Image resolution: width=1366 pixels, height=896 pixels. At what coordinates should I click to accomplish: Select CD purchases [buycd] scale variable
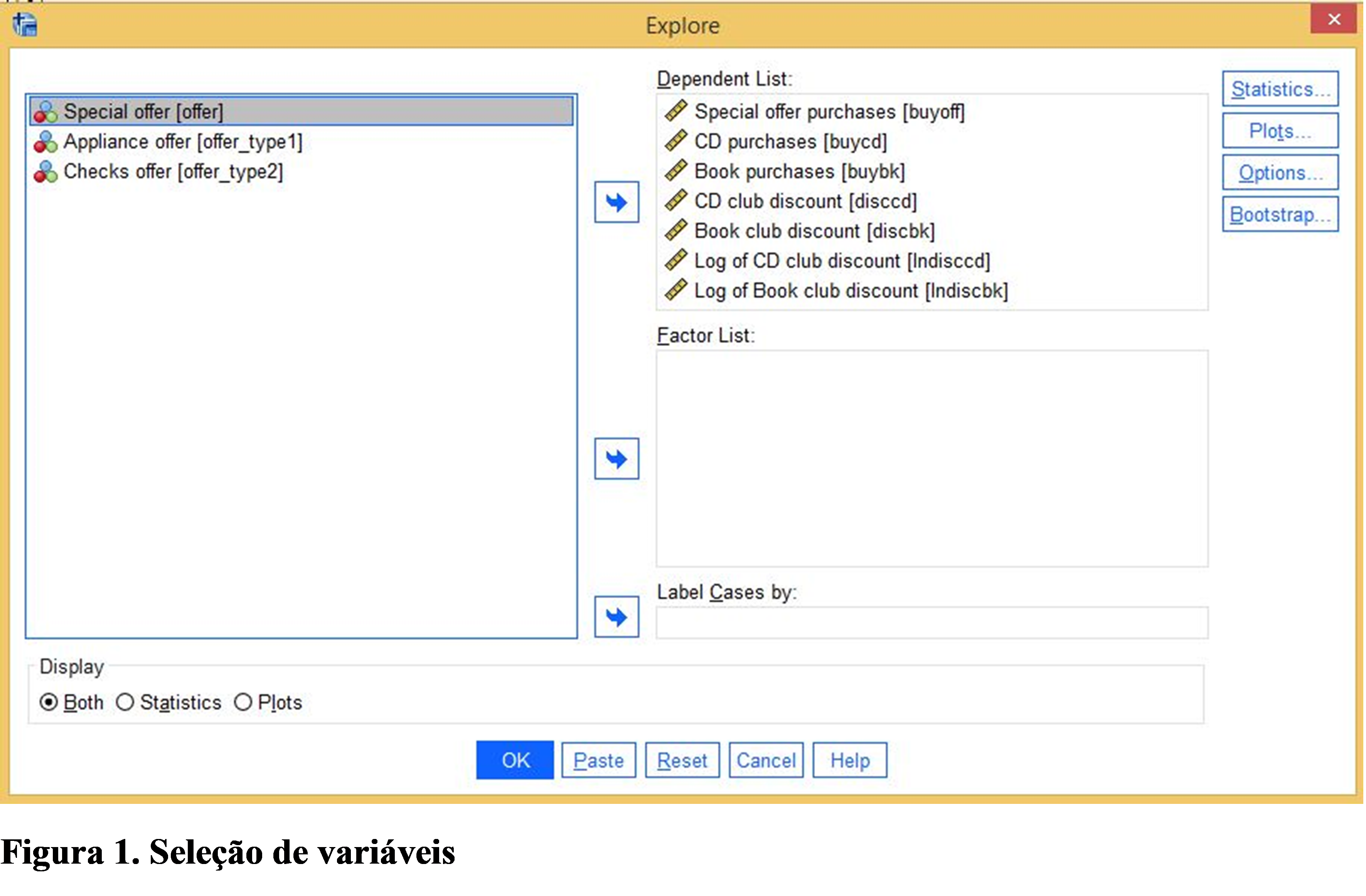click(x=790, y=142)
